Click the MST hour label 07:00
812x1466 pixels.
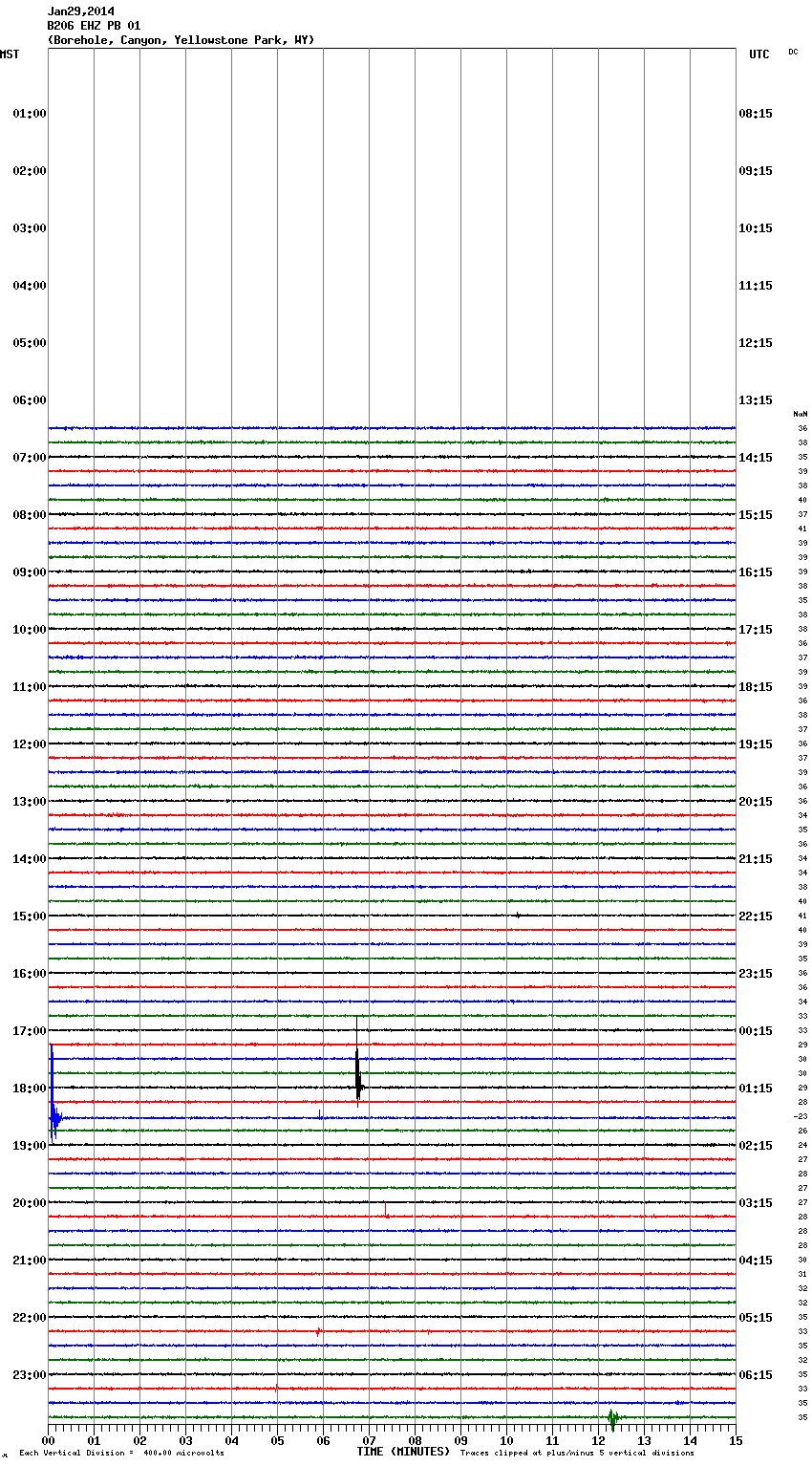30,458
